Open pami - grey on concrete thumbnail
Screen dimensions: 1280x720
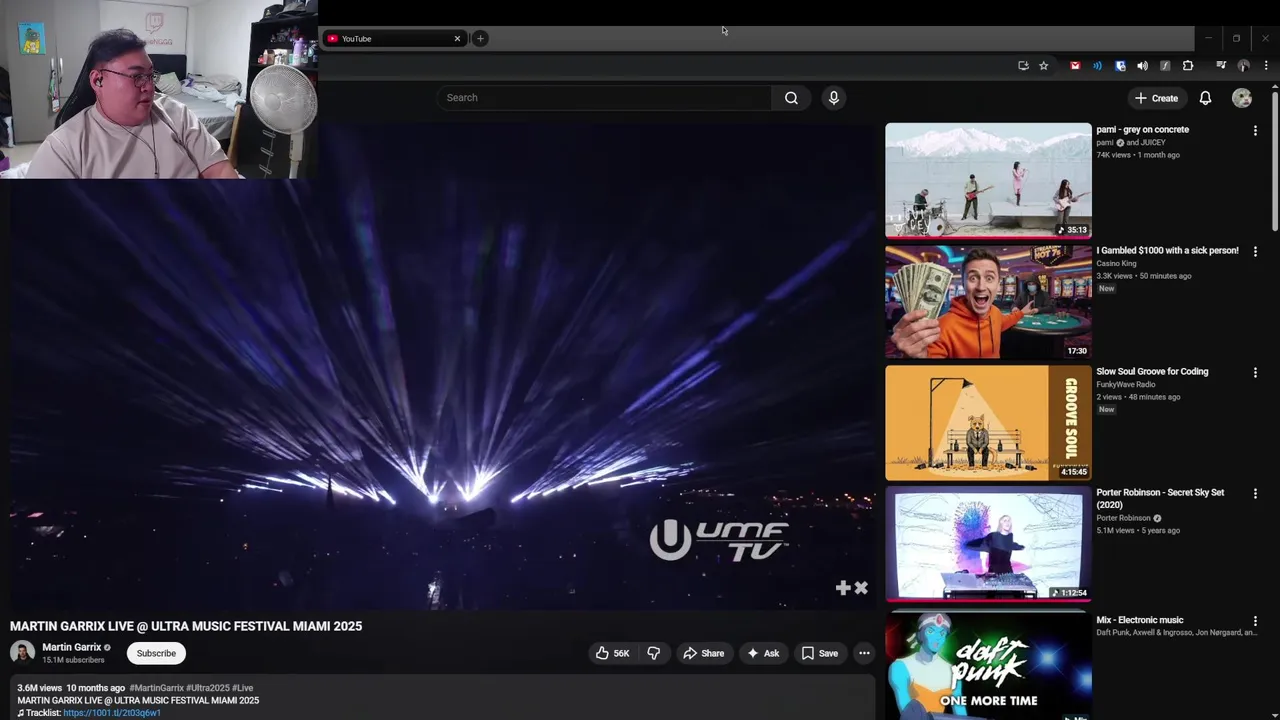coord(988,180)
